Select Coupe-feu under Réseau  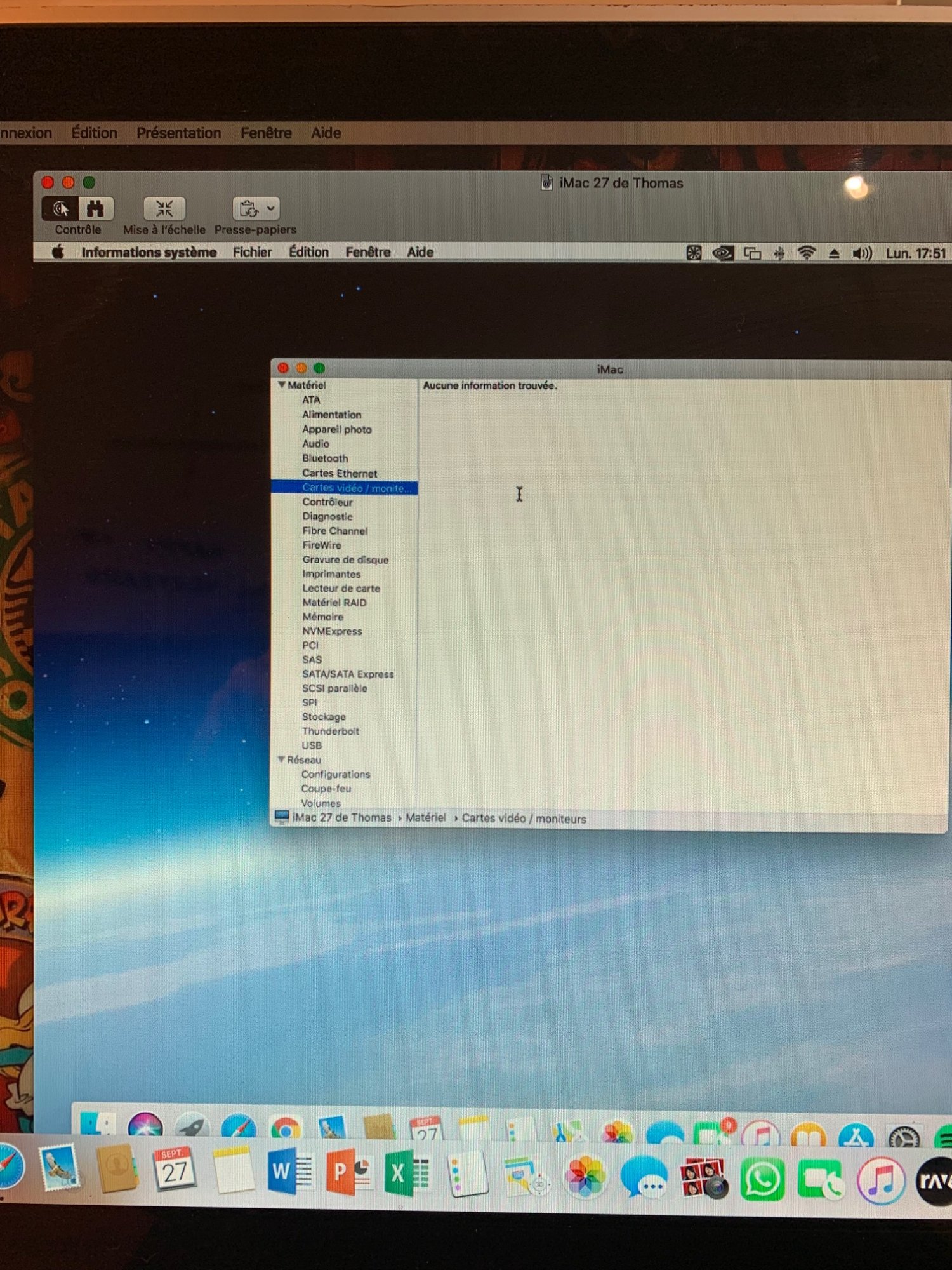326,789
